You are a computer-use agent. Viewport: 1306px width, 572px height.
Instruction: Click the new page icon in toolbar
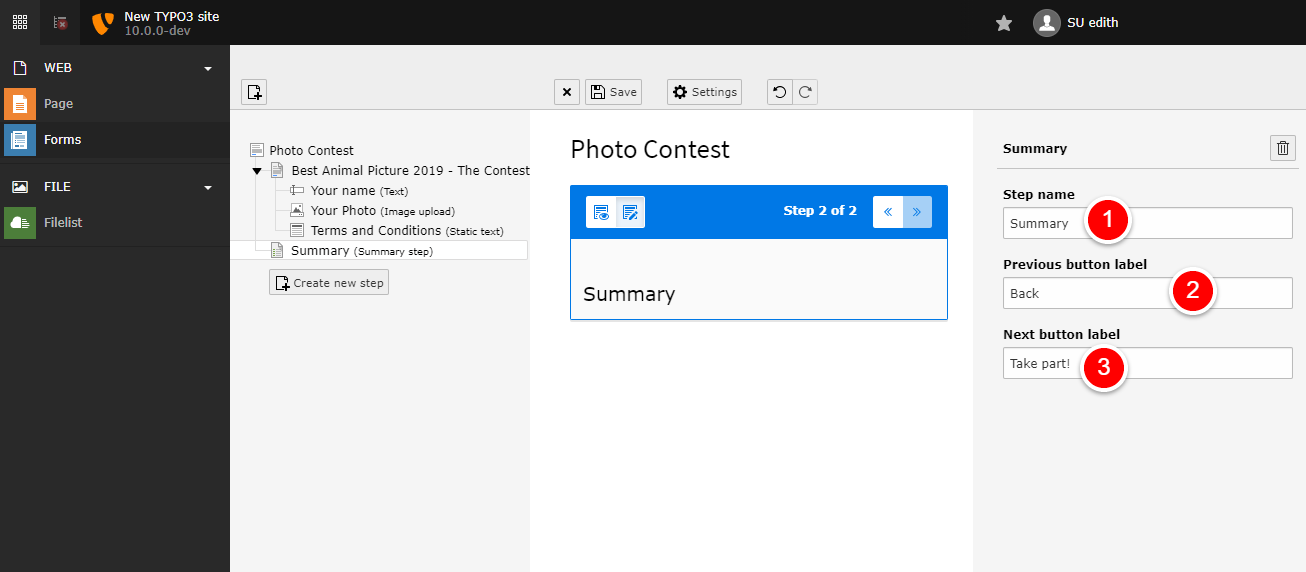[254, 92]
